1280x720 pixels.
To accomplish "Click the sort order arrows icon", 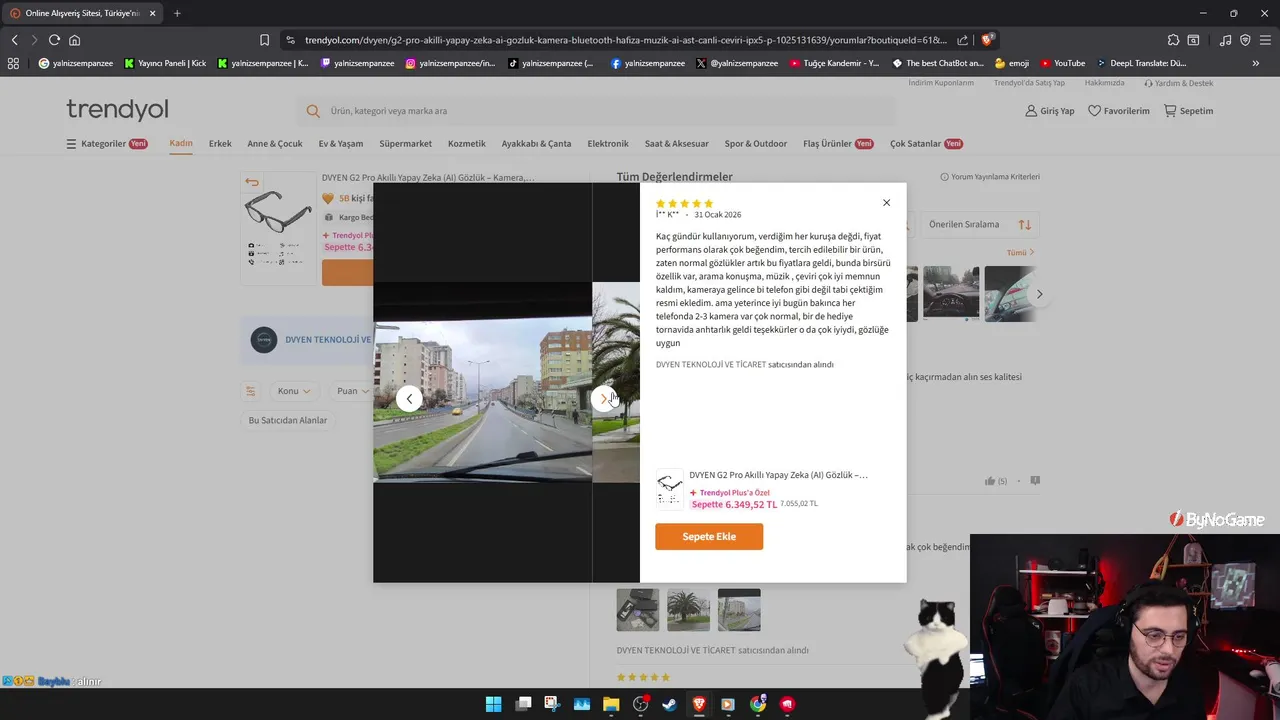I will (x=1024, y=225).
